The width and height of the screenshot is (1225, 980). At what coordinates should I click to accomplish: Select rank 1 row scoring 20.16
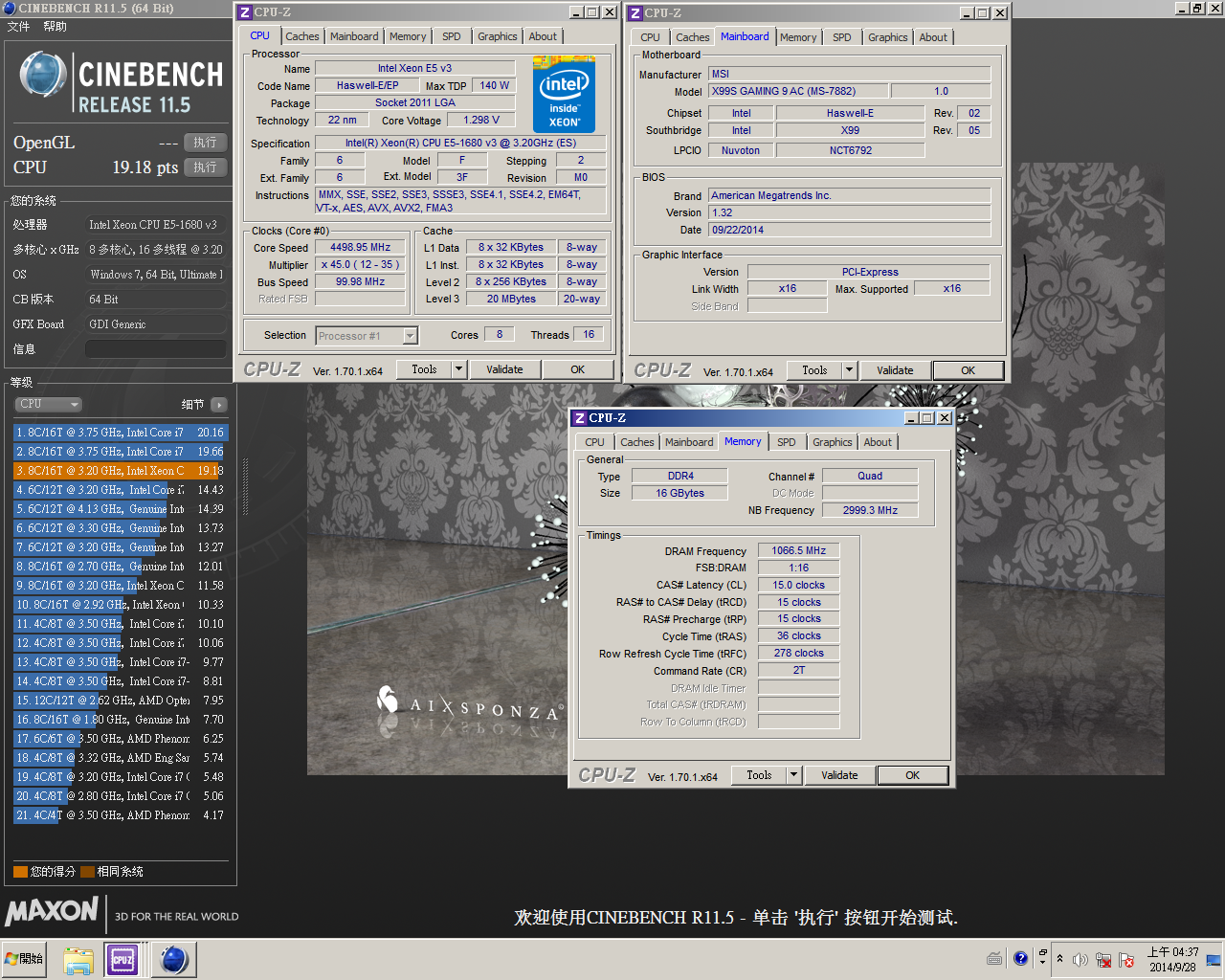click(x=121, y=433)
